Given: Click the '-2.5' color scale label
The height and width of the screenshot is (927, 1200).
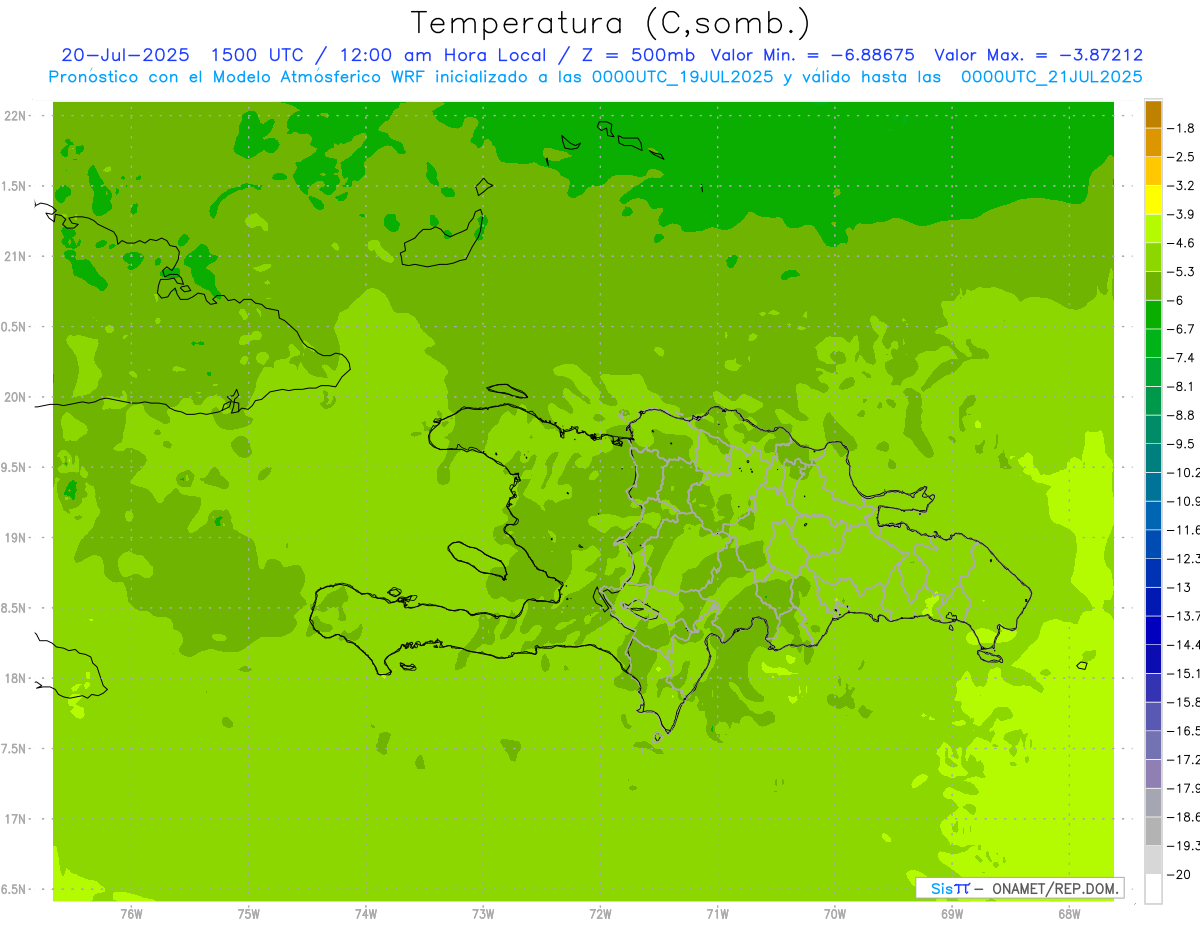Looking at the screenshot, I should coord(1181,157).
